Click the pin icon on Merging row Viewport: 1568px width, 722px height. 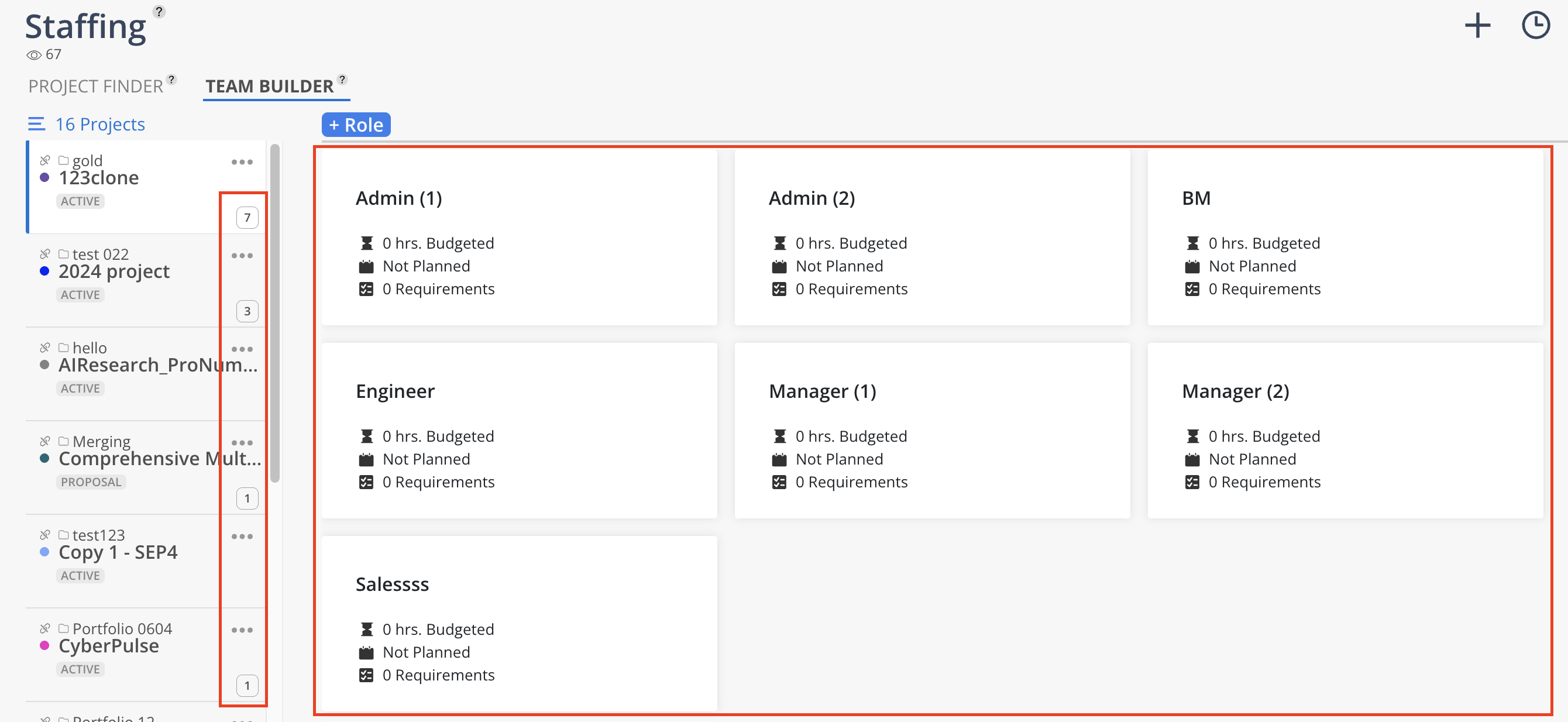click(45, 442)
